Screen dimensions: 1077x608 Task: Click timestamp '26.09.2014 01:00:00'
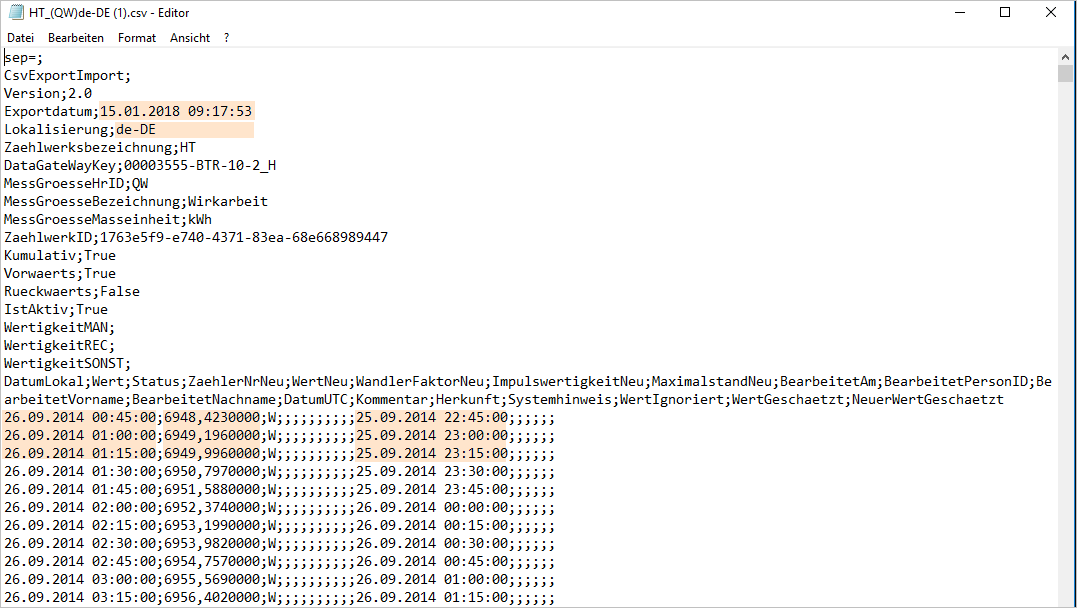point(80,435)
